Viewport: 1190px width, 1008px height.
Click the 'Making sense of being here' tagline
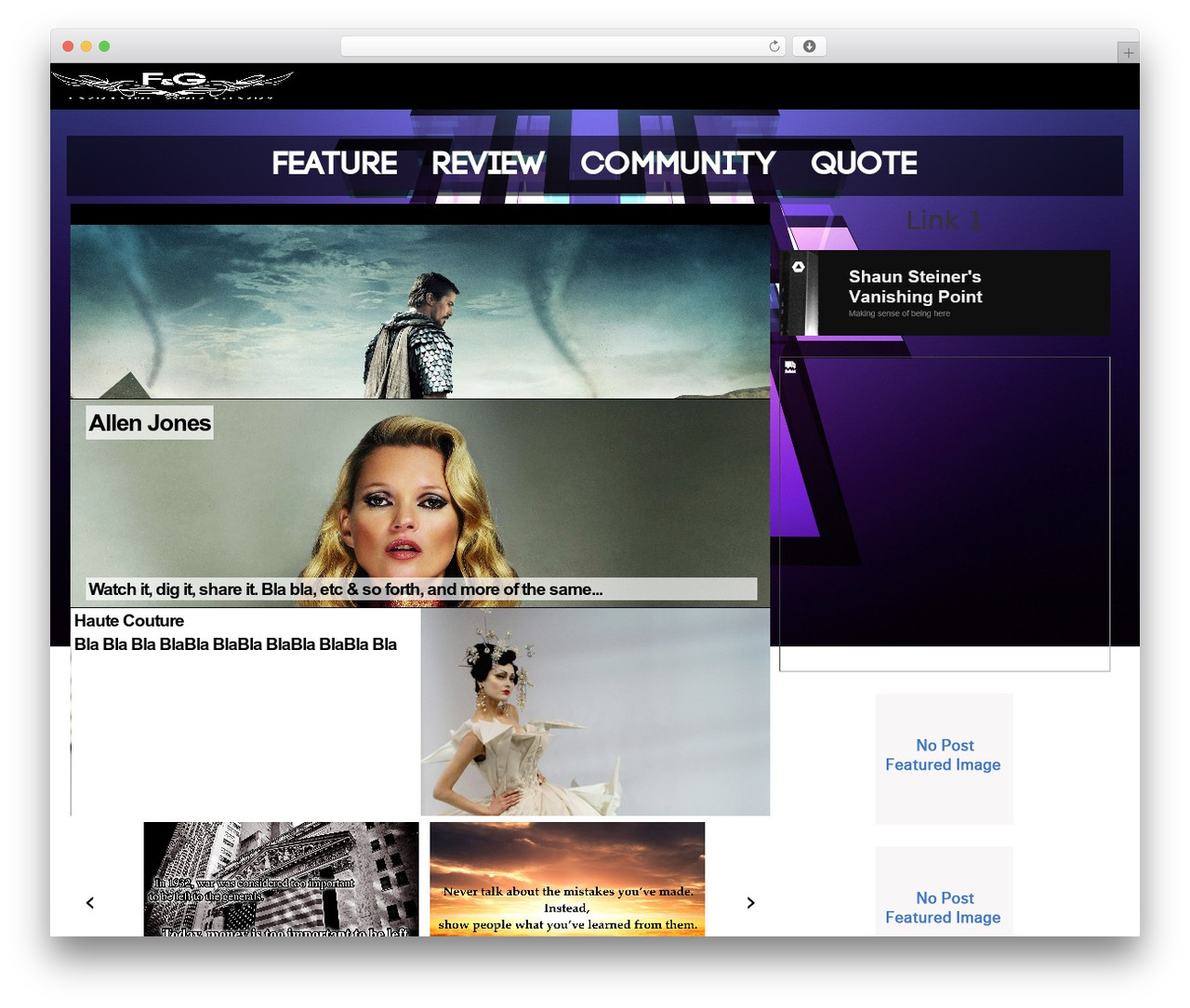tap(899, 313)
